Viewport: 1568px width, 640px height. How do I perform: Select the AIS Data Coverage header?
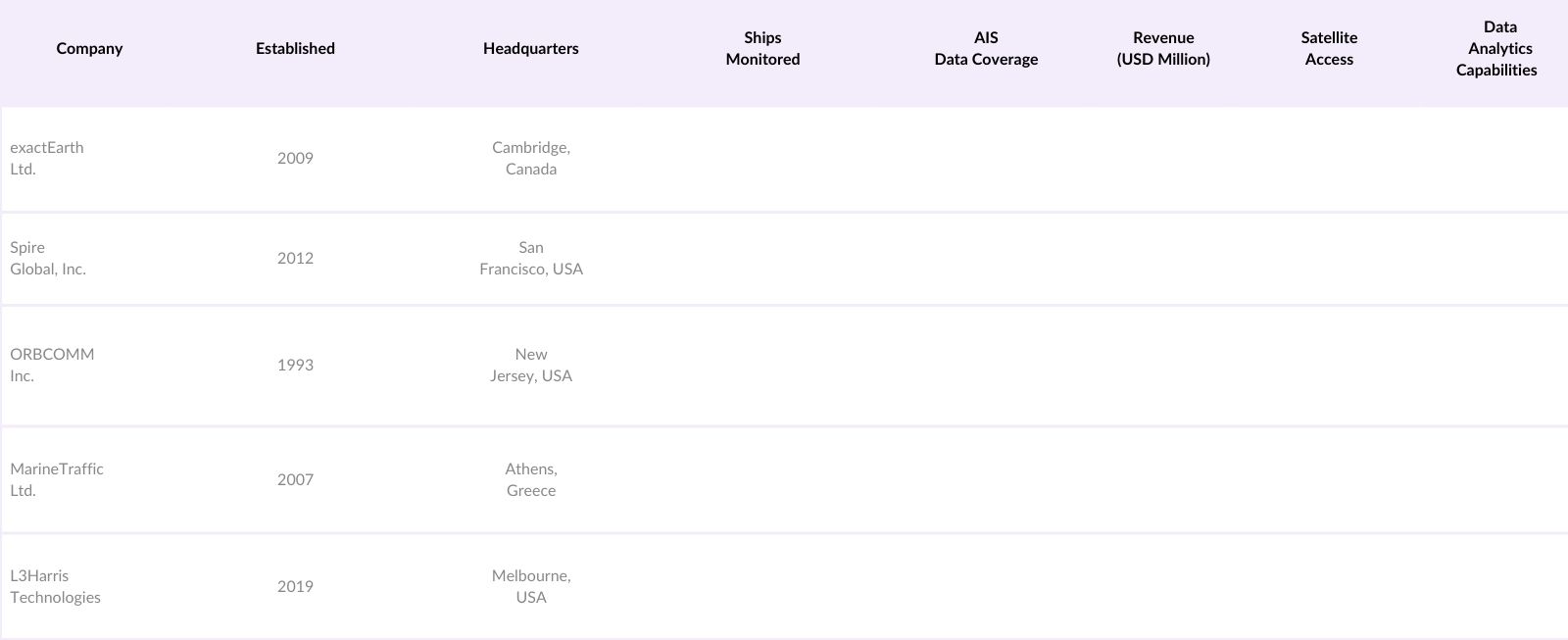(986, 49)
